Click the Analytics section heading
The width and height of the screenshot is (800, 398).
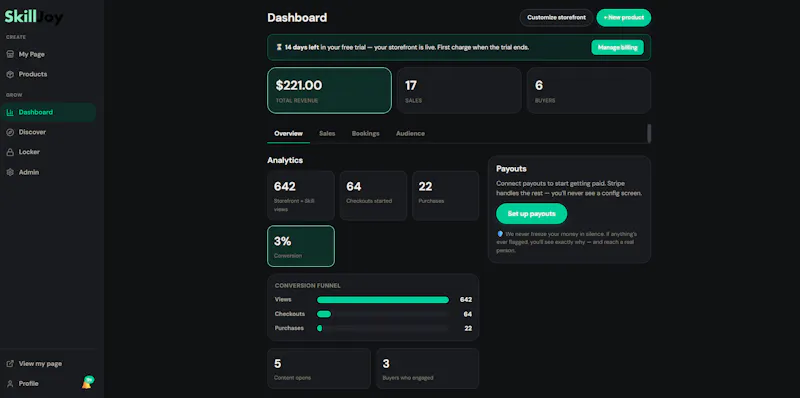coord(285,160)
